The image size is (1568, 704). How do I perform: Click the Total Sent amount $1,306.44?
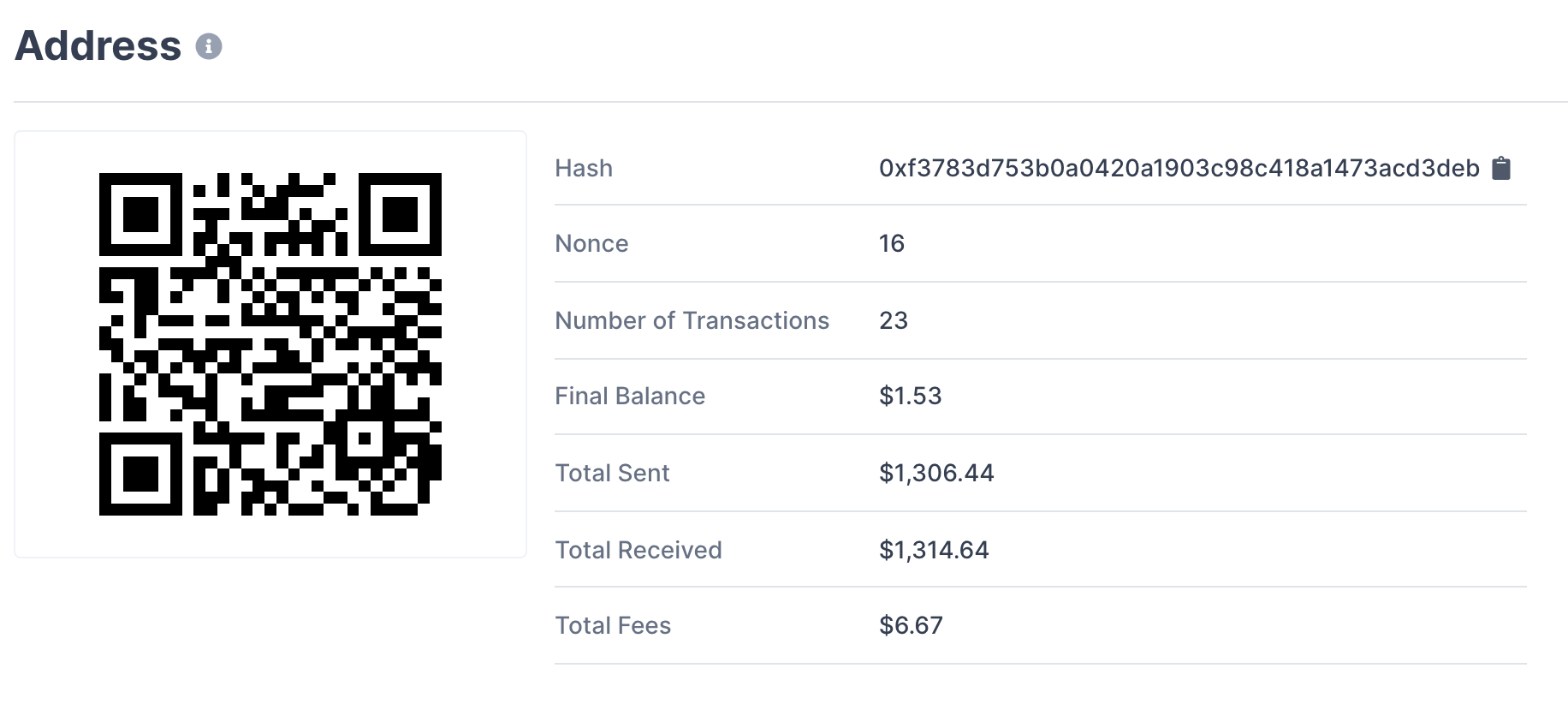click(x=936, y=474)
